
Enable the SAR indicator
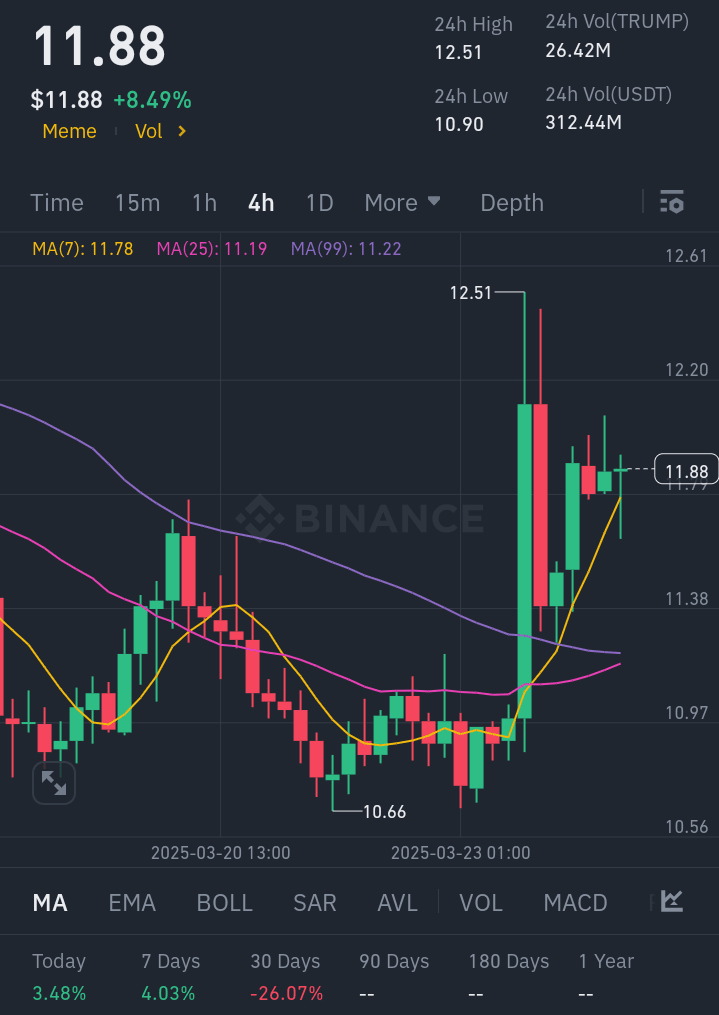[315, 902]
